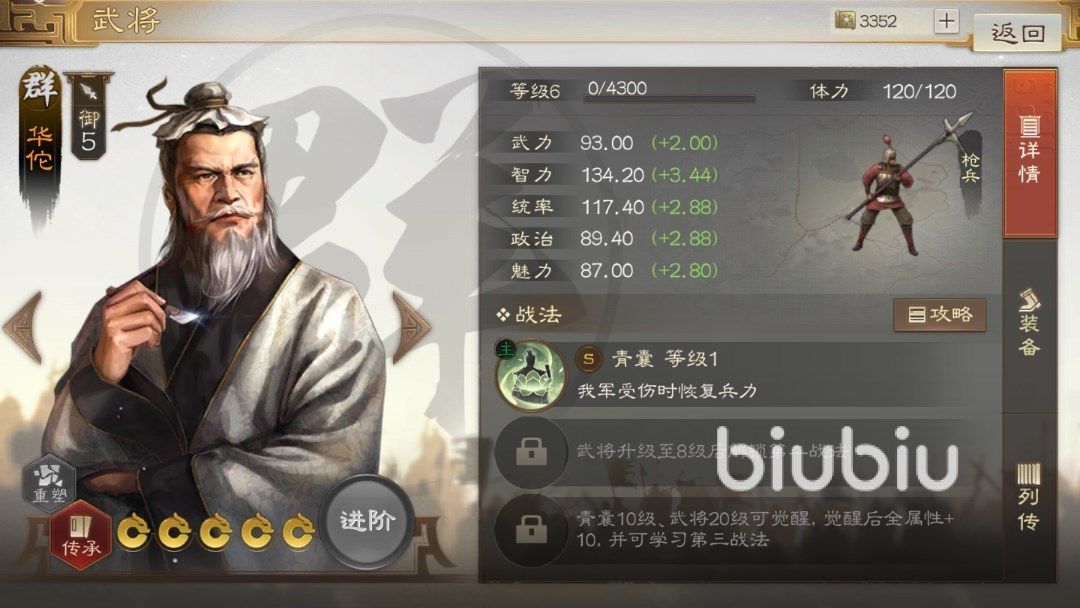This screenshot has width=1080, height=608.
Task: Click the level experience progress bar
Action: [x=669, y=99]
